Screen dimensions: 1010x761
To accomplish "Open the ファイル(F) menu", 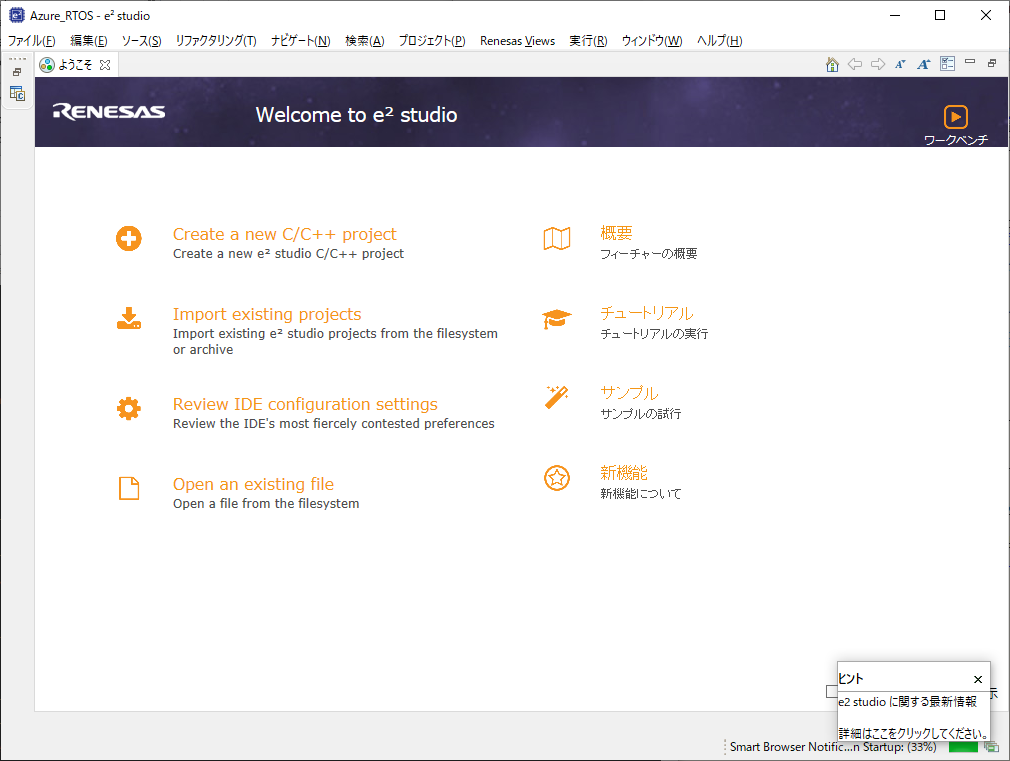I will [x=32, y=41].
